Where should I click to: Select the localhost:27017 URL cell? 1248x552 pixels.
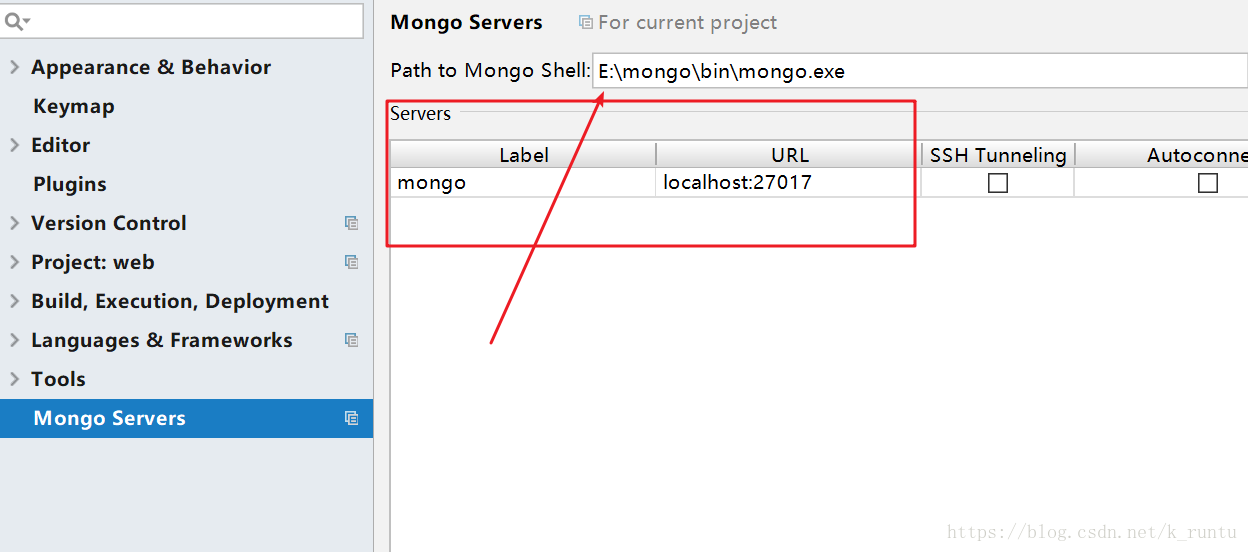click(x=789, y=182)
